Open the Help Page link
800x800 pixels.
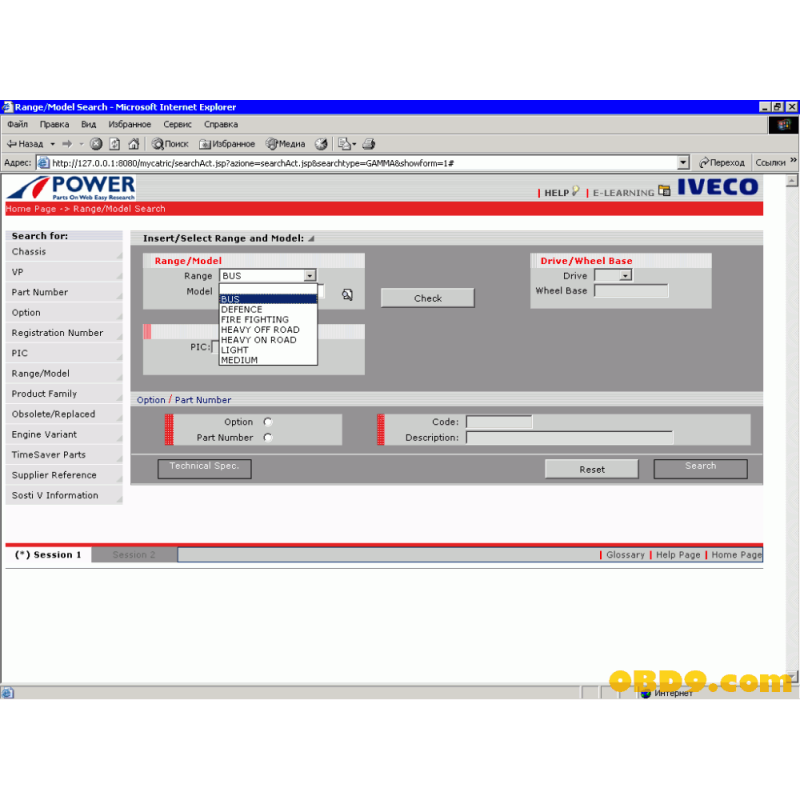(x=678, y=555)
